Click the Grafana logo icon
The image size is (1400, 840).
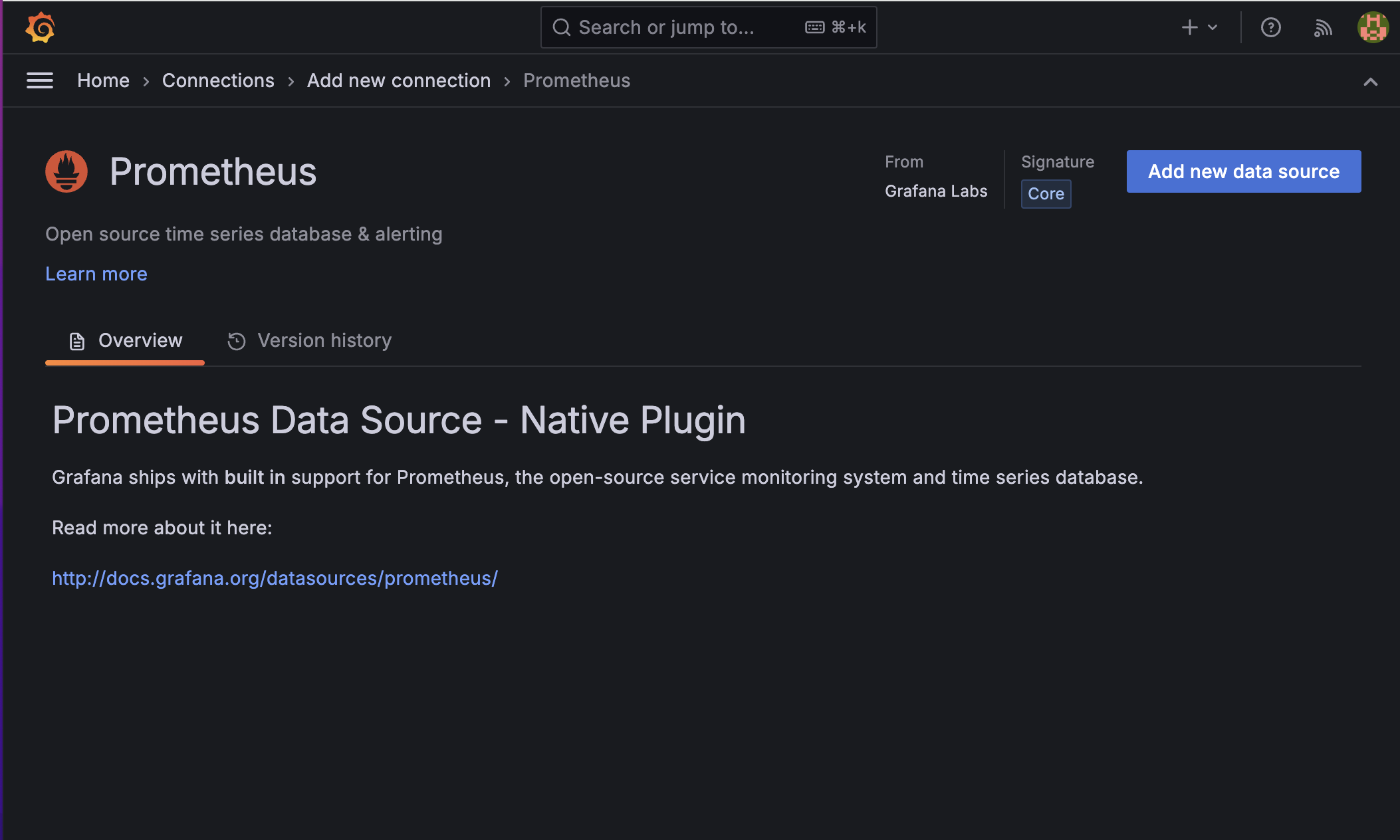click(x=40, y=27)
